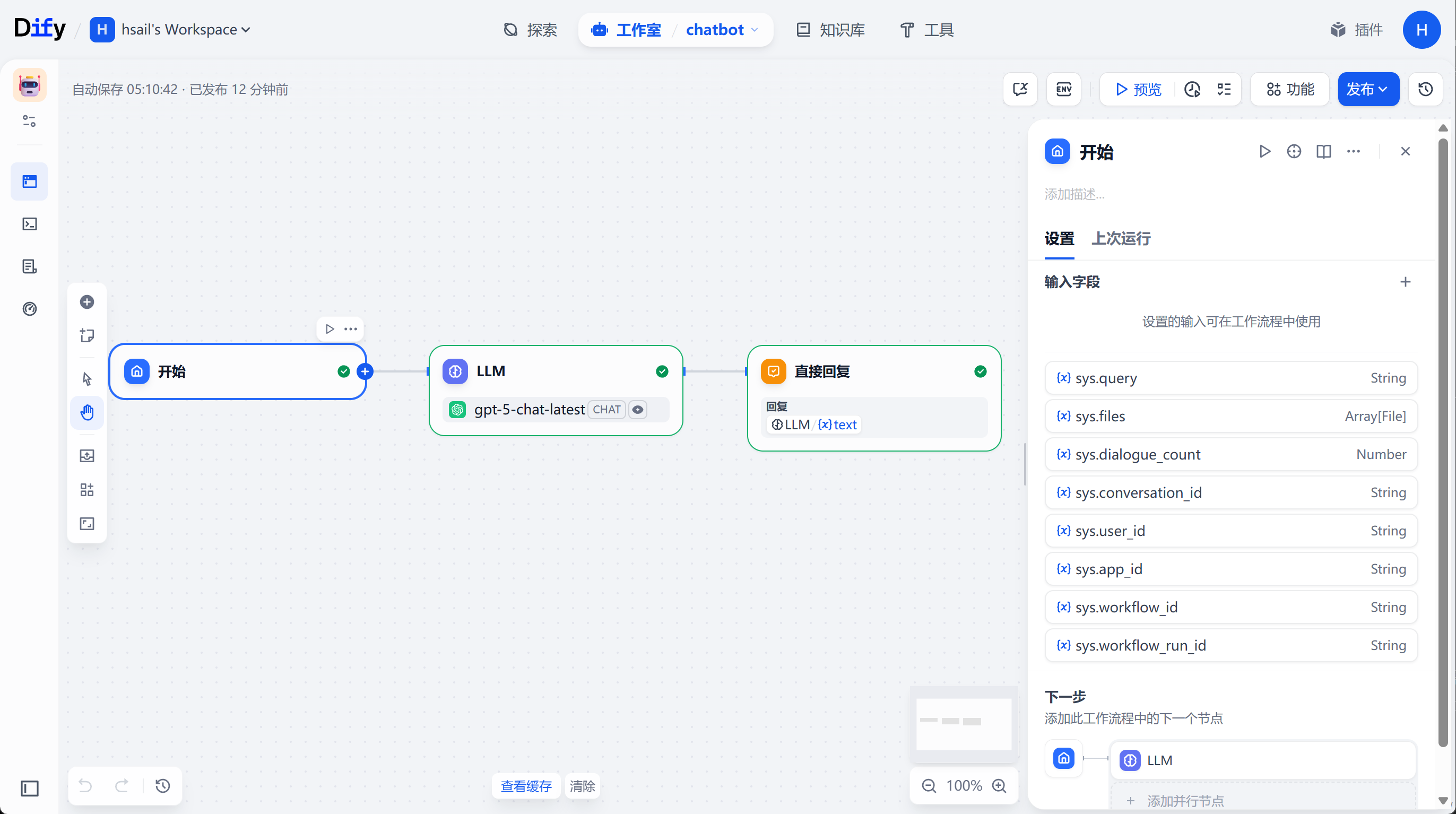Click the add note icon in canvas toolbar
Screen dimensions: 1456x814
(87, 336)
